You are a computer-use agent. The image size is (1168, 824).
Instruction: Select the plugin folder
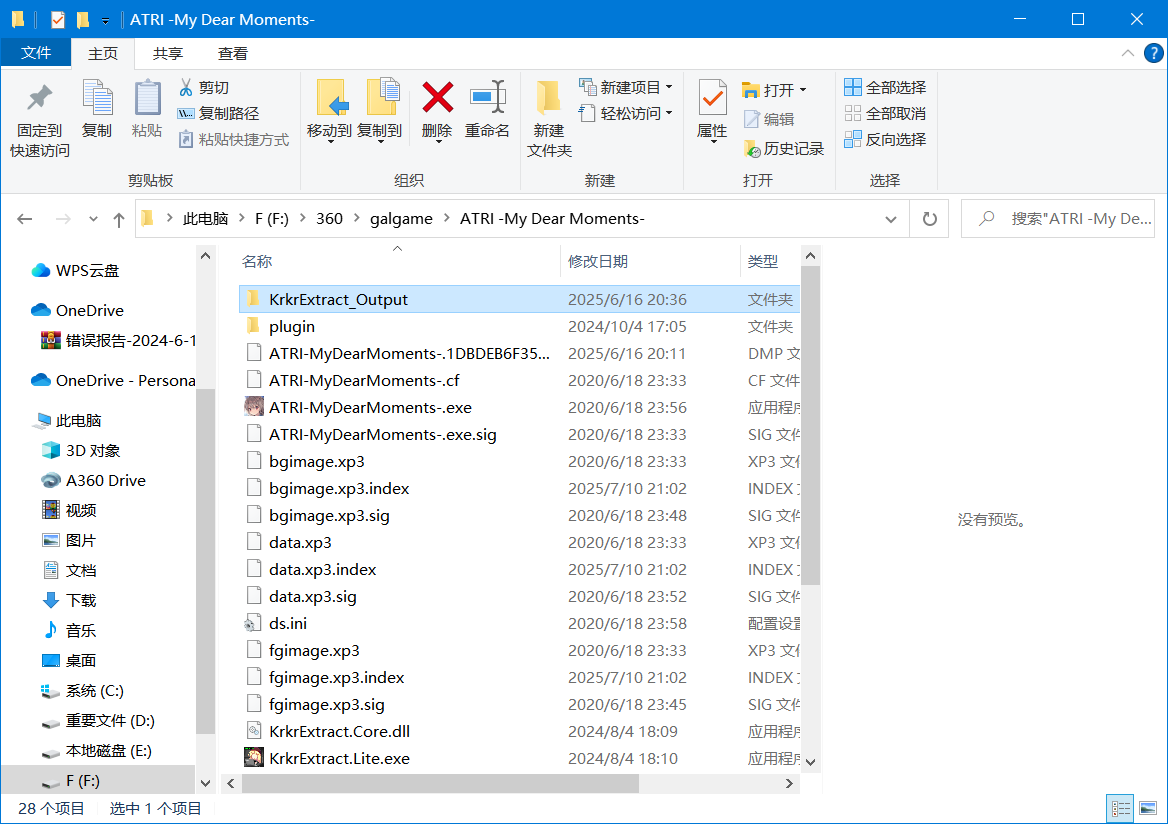[519, 326]
